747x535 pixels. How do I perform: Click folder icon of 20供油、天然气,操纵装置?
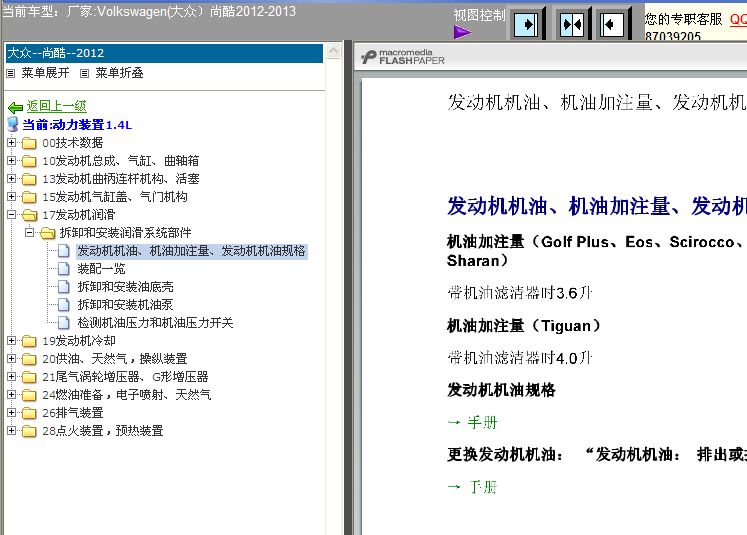29,359
